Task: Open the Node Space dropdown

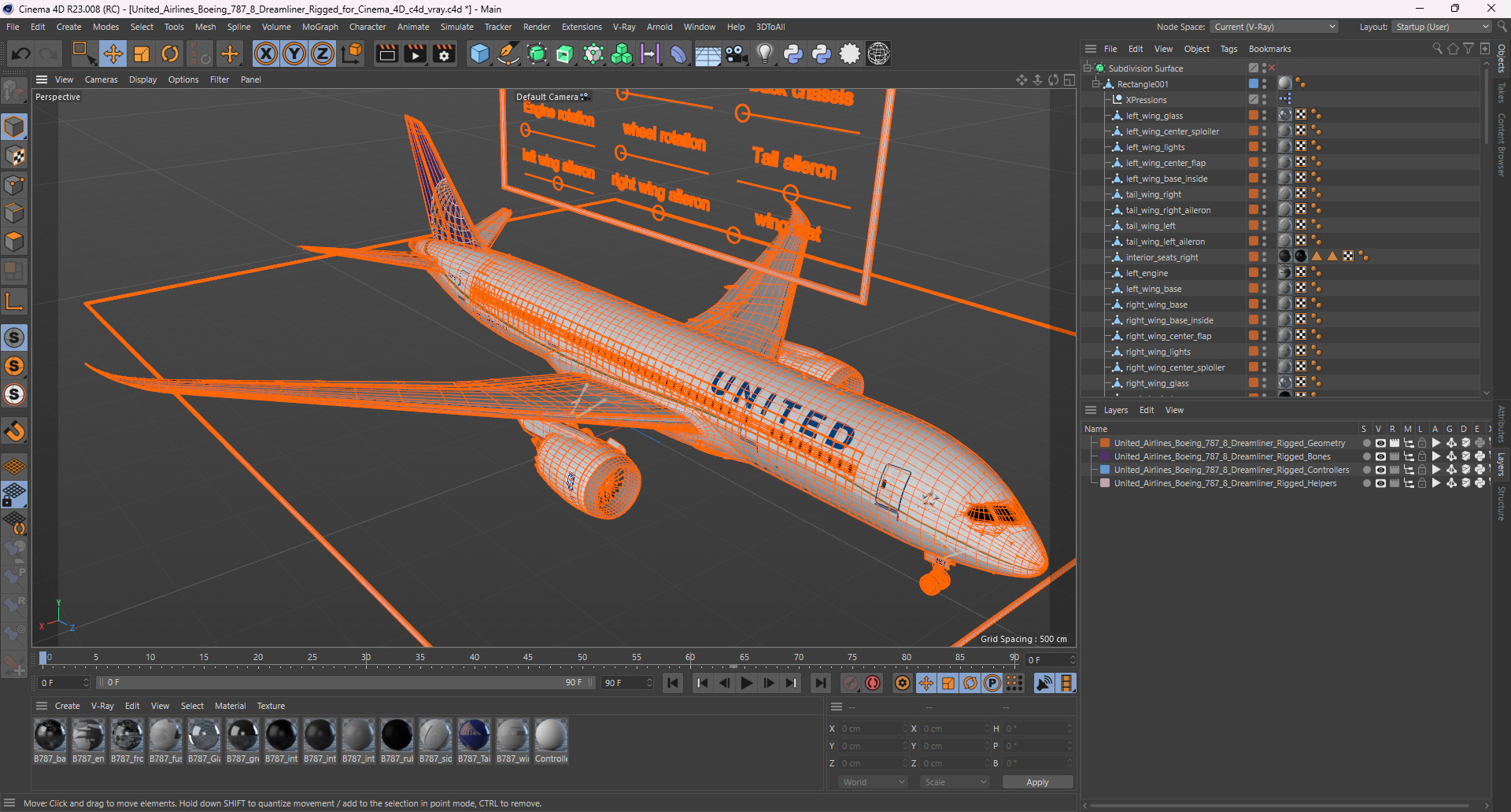Action: point(1274,27)
